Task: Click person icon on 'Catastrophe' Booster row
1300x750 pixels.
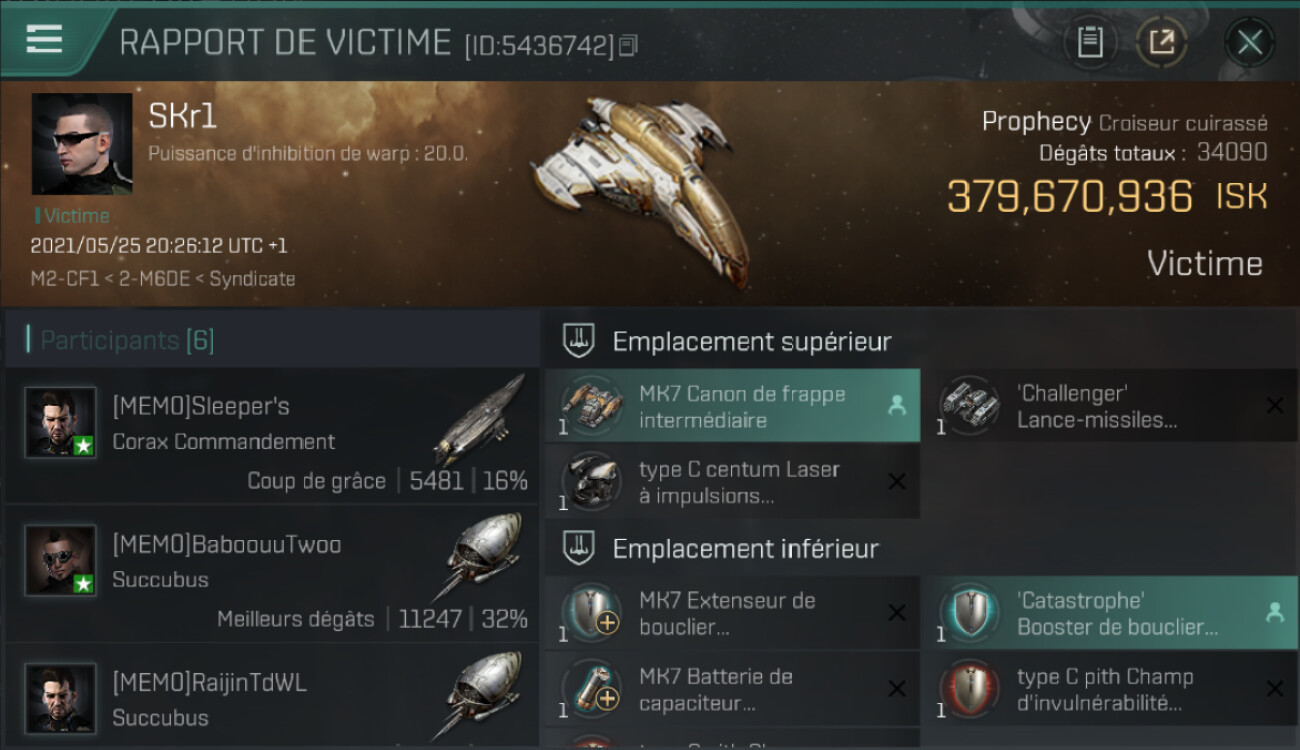Action: (1275, 613)
